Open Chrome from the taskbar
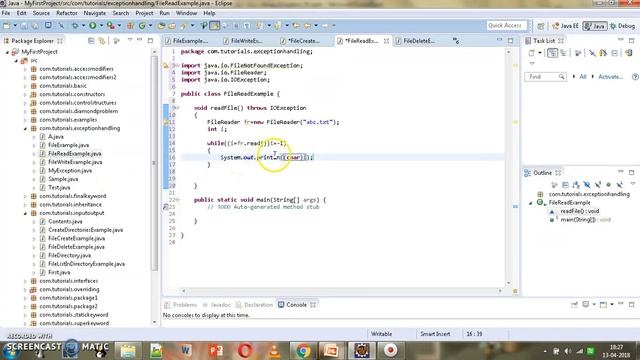This screenshot has width=640, height=360. pos(303,351)
